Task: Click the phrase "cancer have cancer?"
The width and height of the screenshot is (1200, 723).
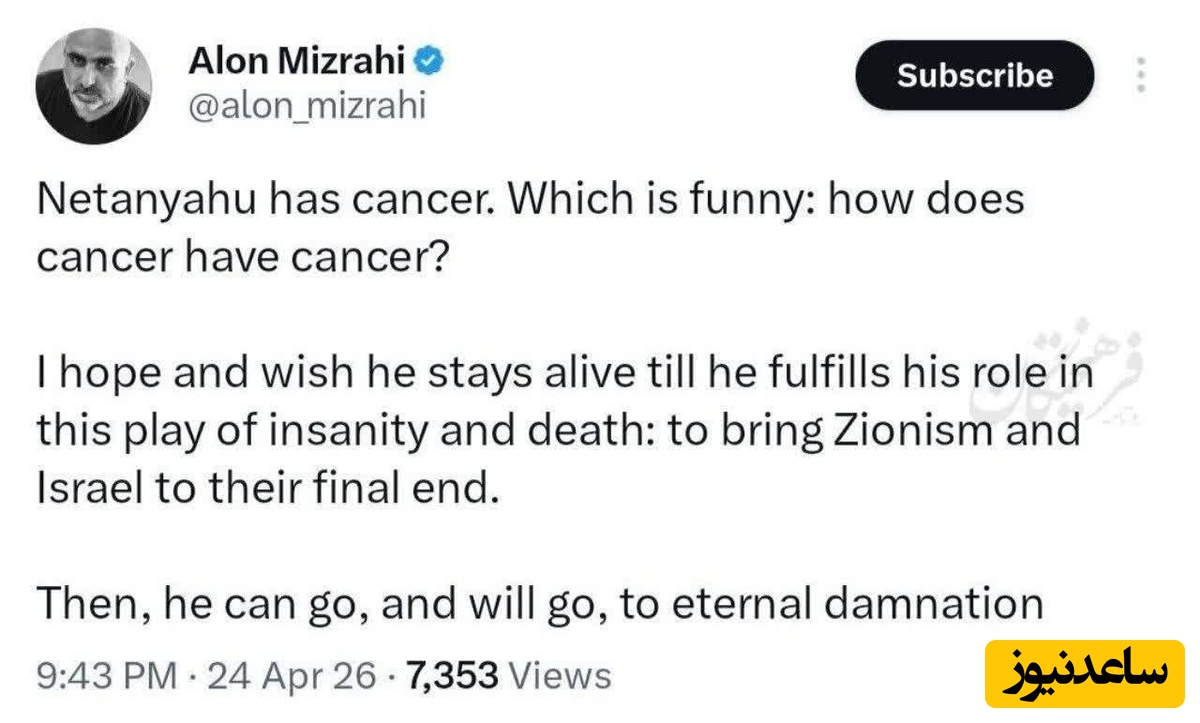Action: tap(244, 257)
